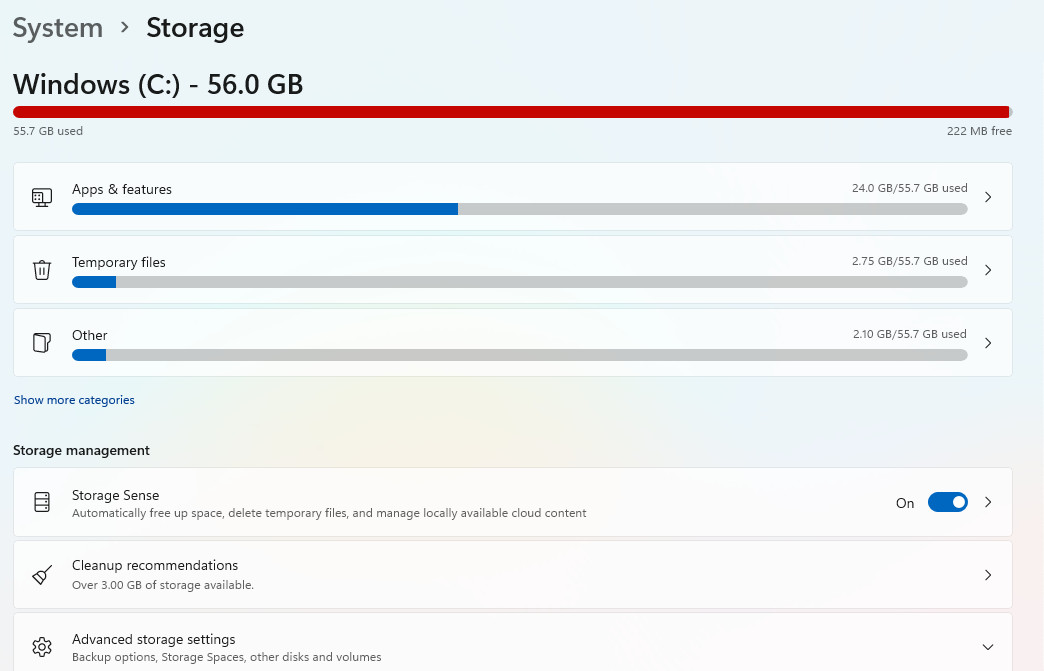Click the Other category document icon
Viewport: 1044px width, 671px height.
[x=42, y=343]
